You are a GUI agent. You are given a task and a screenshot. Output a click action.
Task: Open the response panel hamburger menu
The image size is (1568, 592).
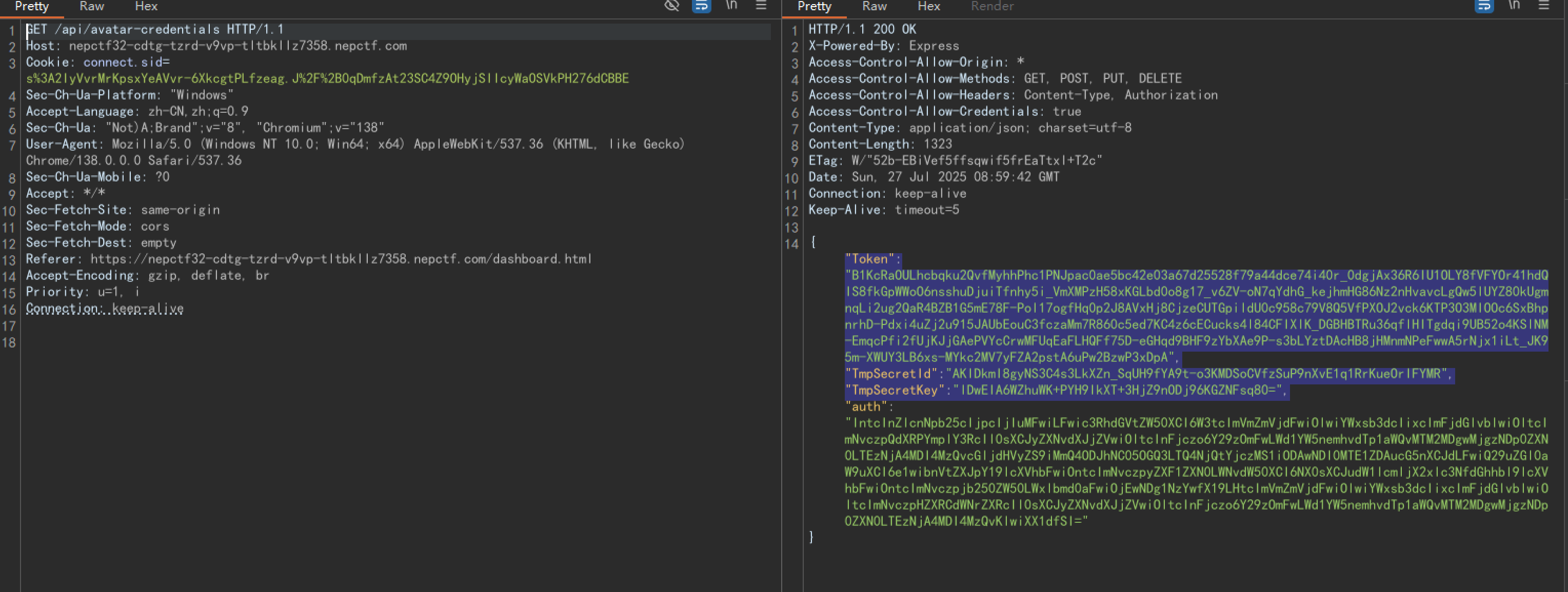pos(1544,6)
